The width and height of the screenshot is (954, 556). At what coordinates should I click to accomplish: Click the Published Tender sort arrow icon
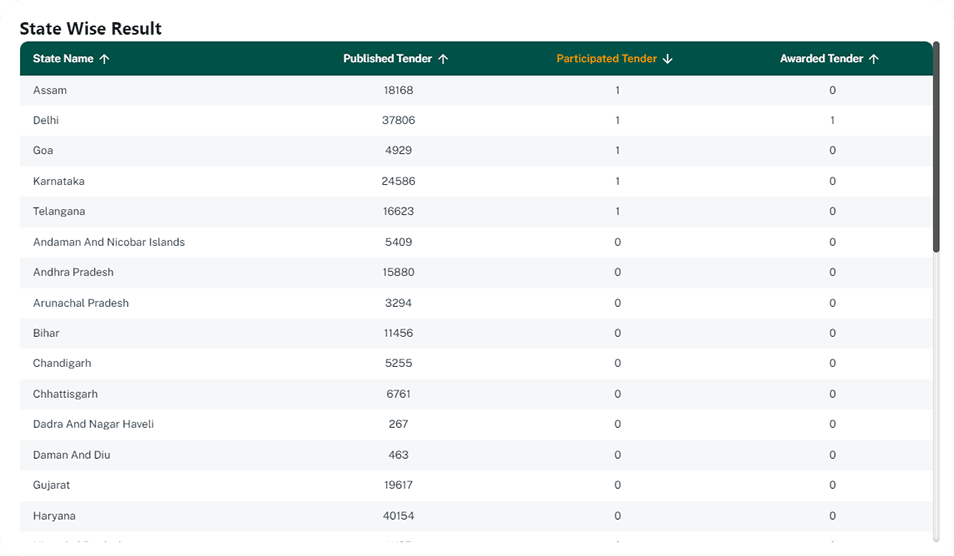tap(443, 59)
